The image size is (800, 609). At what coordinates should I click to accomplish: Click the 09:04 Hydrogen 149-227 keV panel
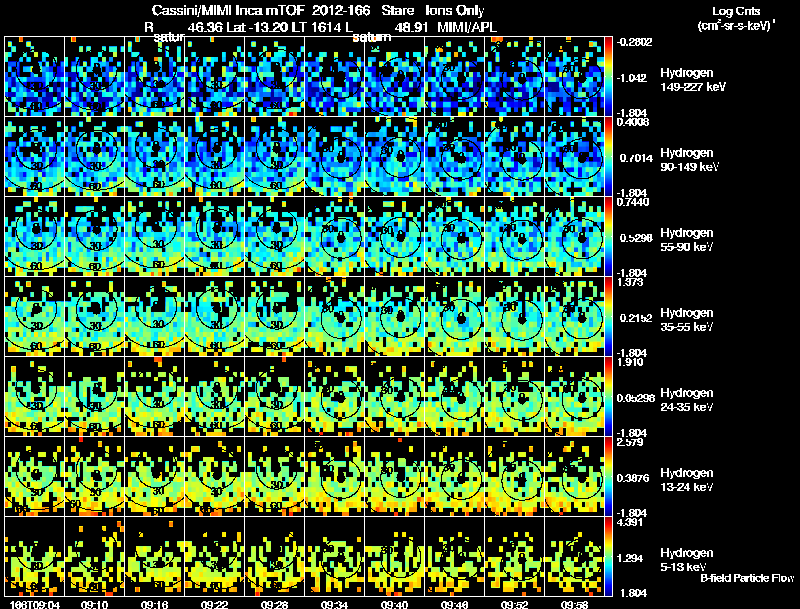tap(35, 77)
